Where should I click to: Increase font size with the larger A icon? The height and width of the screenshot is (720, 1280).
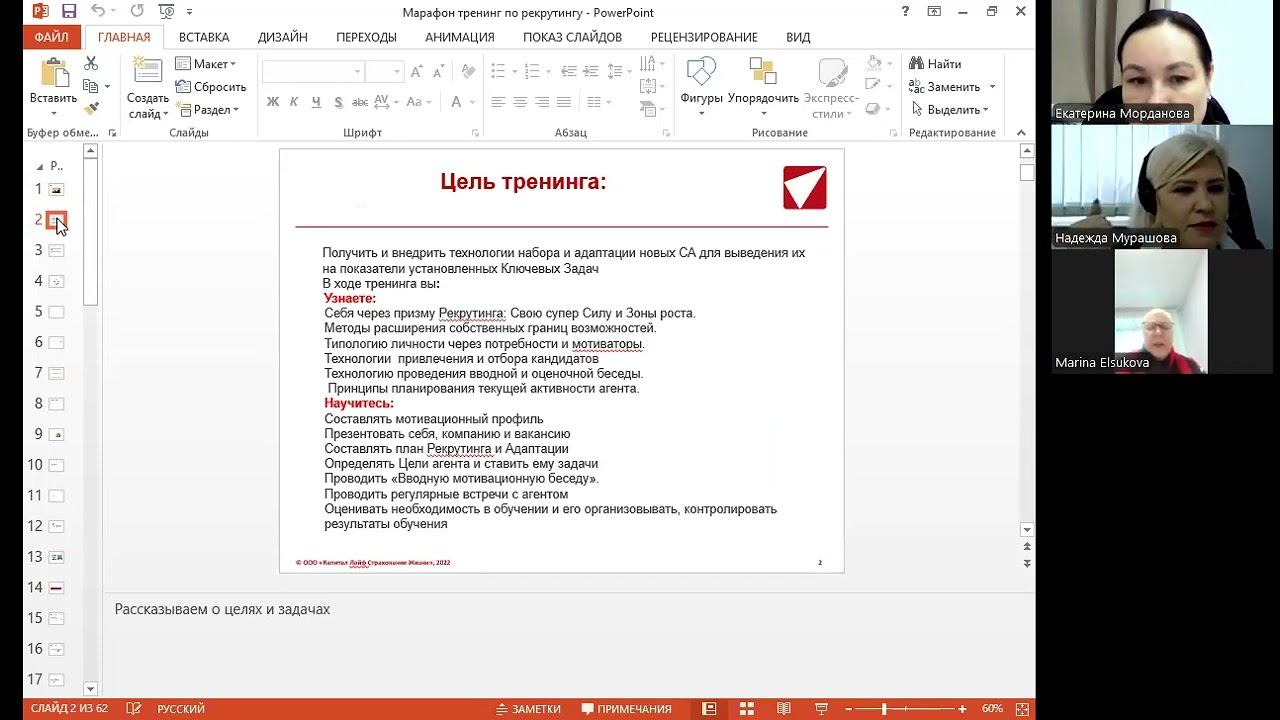(x=418, y=72)
